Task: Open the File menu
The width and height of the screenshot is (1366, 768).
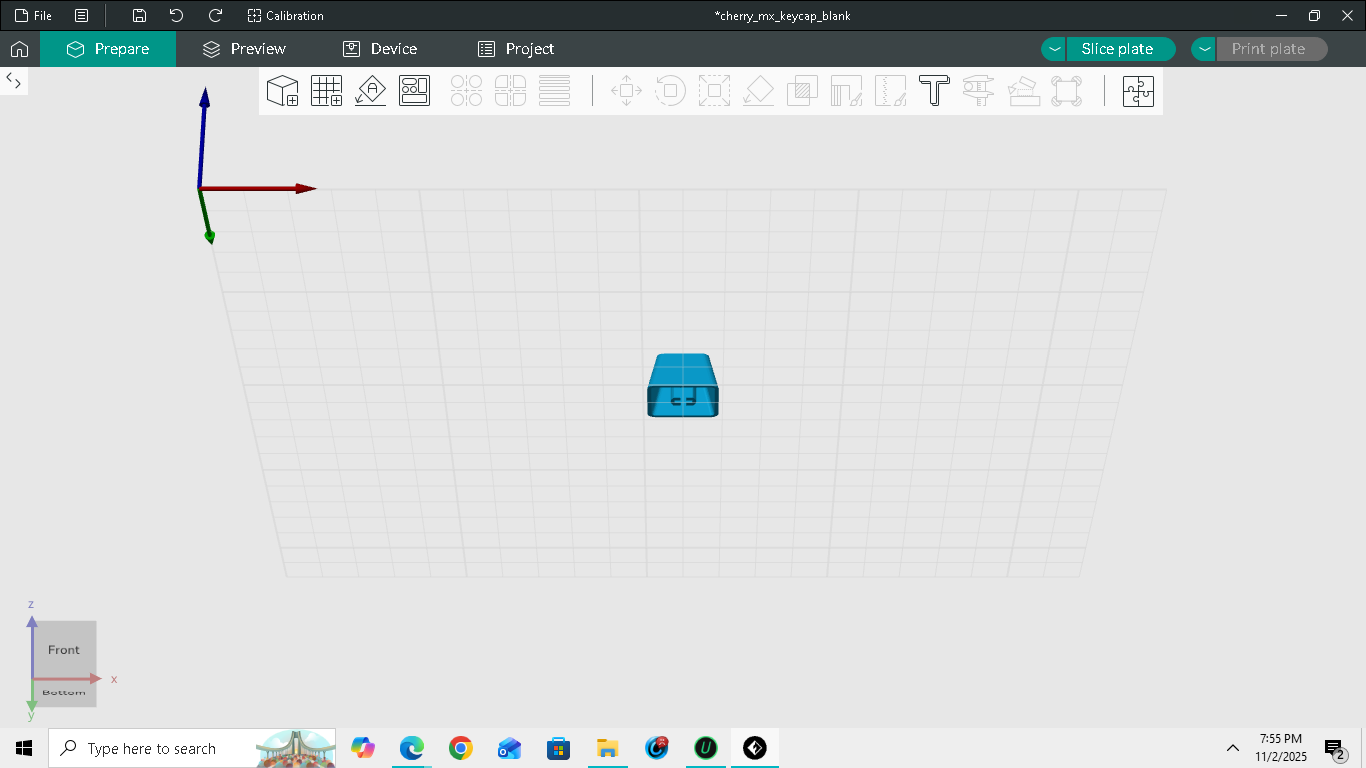Action: click(x=33, y=16)
